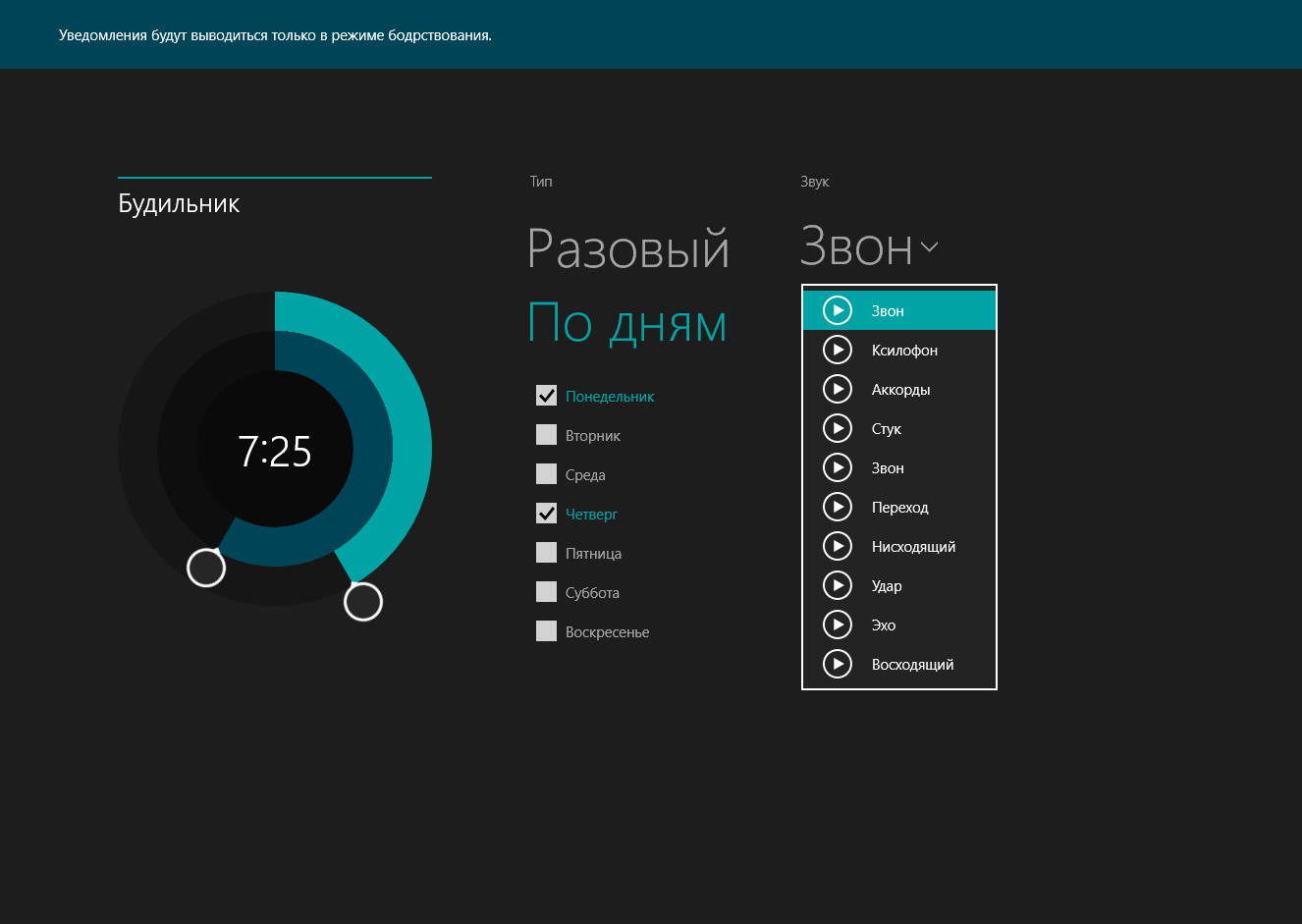The width and height of the screenshot is (1302, 924).
Task: Uncheck the Понедельник checkbox
Action: pos(547,396)
